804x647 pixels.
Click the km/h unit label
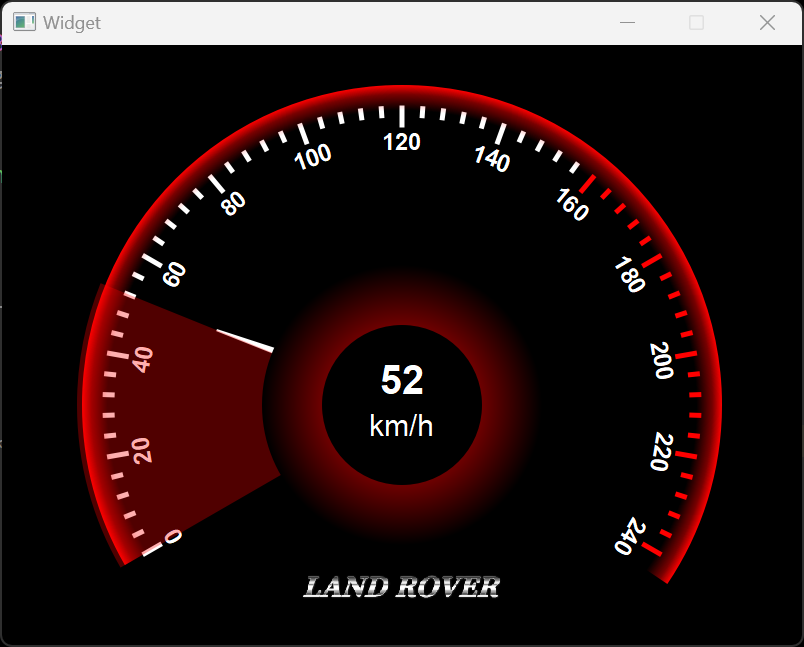(401, 427)
